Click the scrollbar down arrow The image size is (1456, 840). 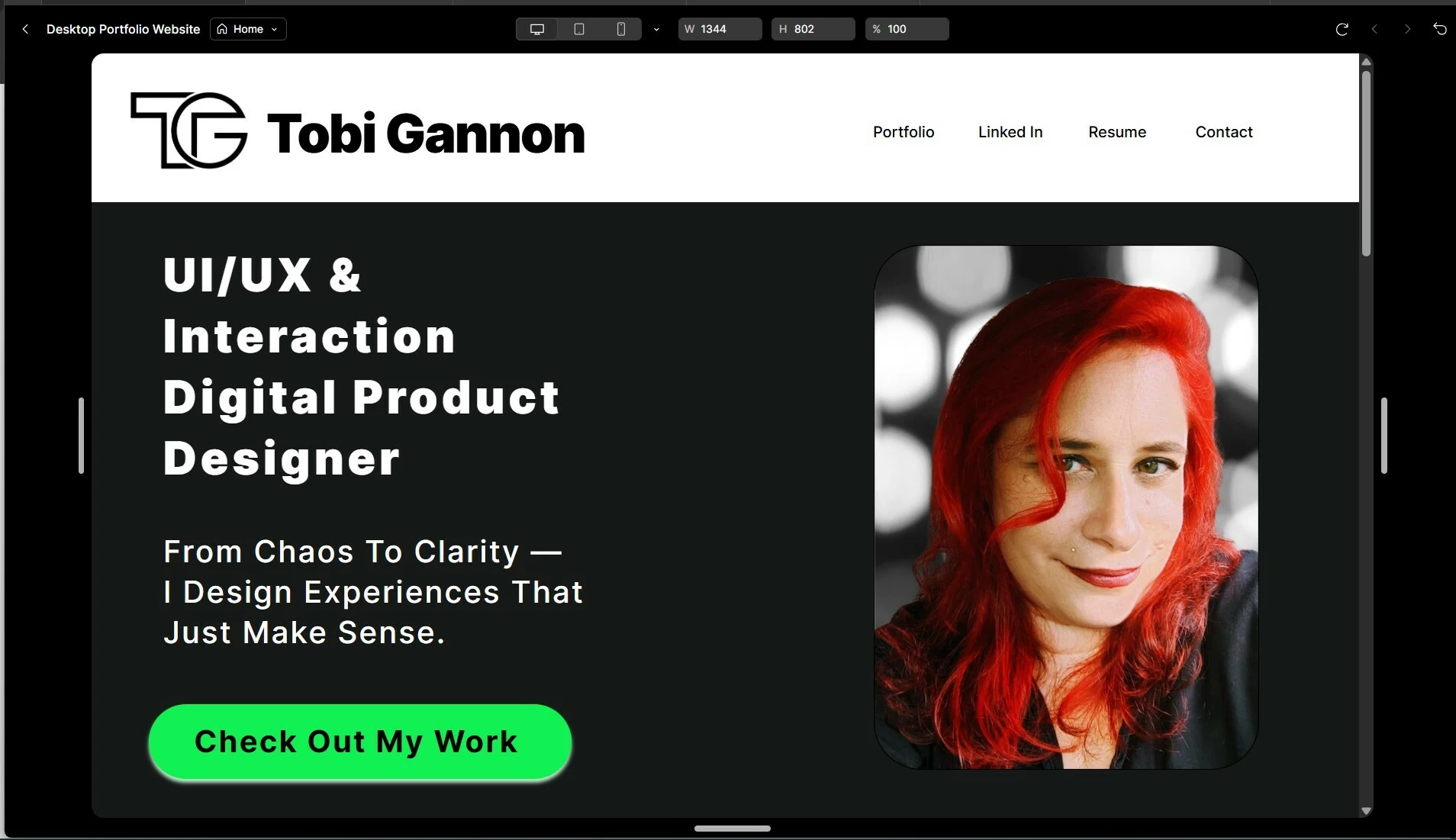pyautogui.click(x=1366, y=811)
